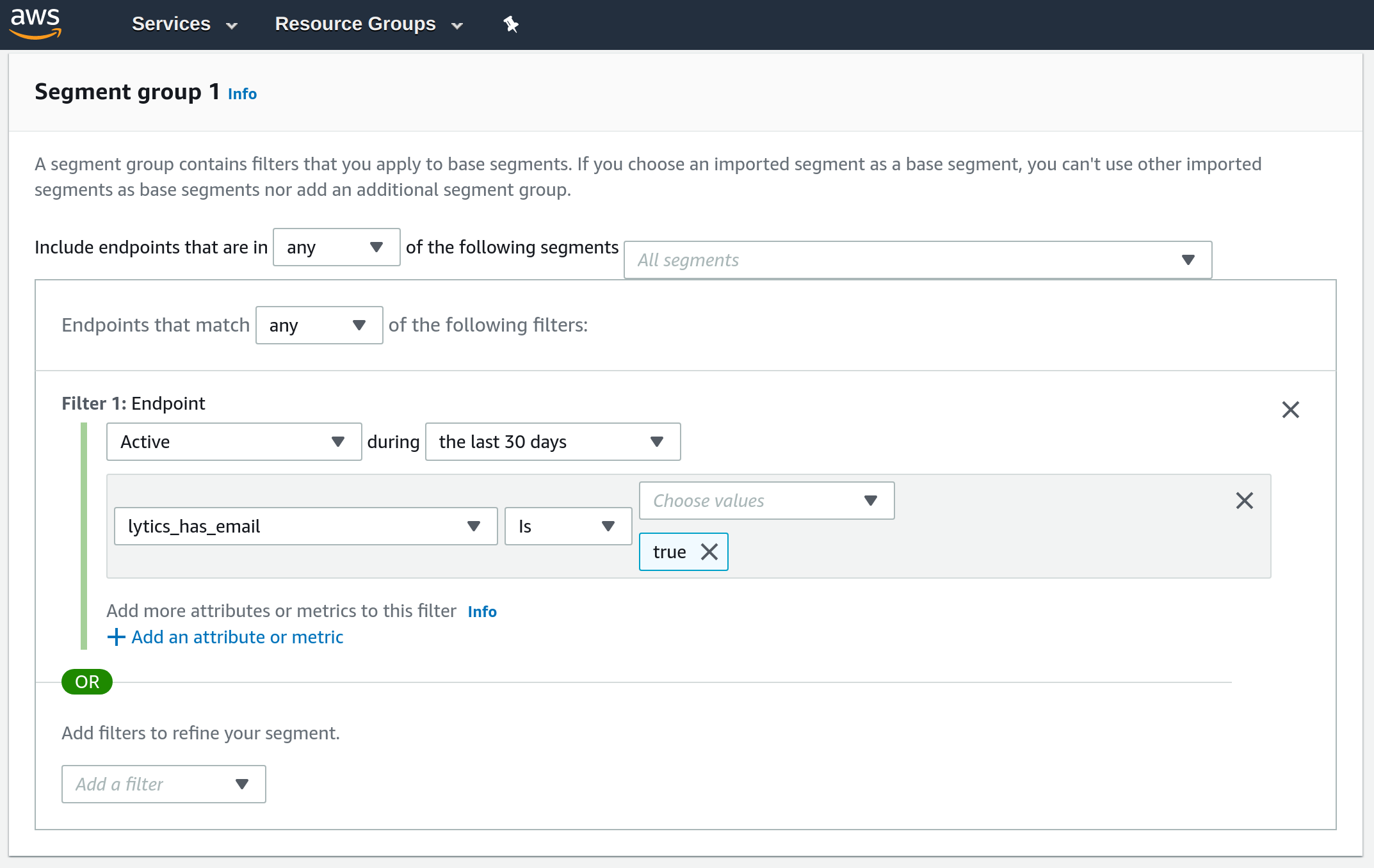Viewport: 1374px width, 868px height.
Task: Remove the 'true' value tag
Action: click(x=709, y=552)
